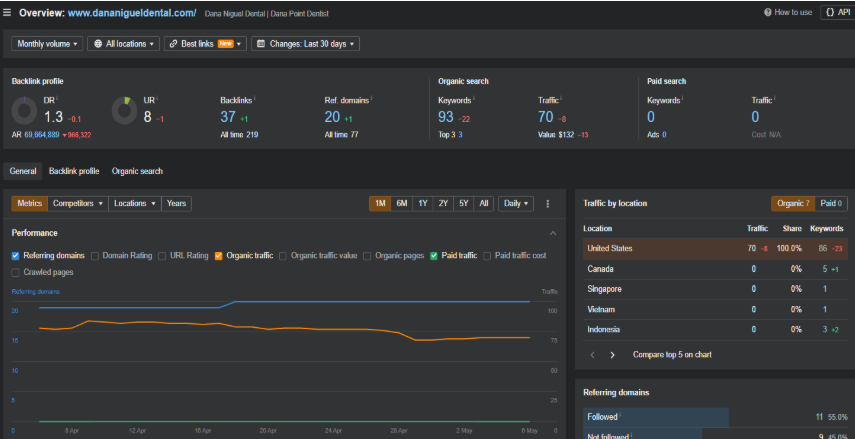Select the Metrics chart tab
Screen dimensions: 855x439
point(29,203)
